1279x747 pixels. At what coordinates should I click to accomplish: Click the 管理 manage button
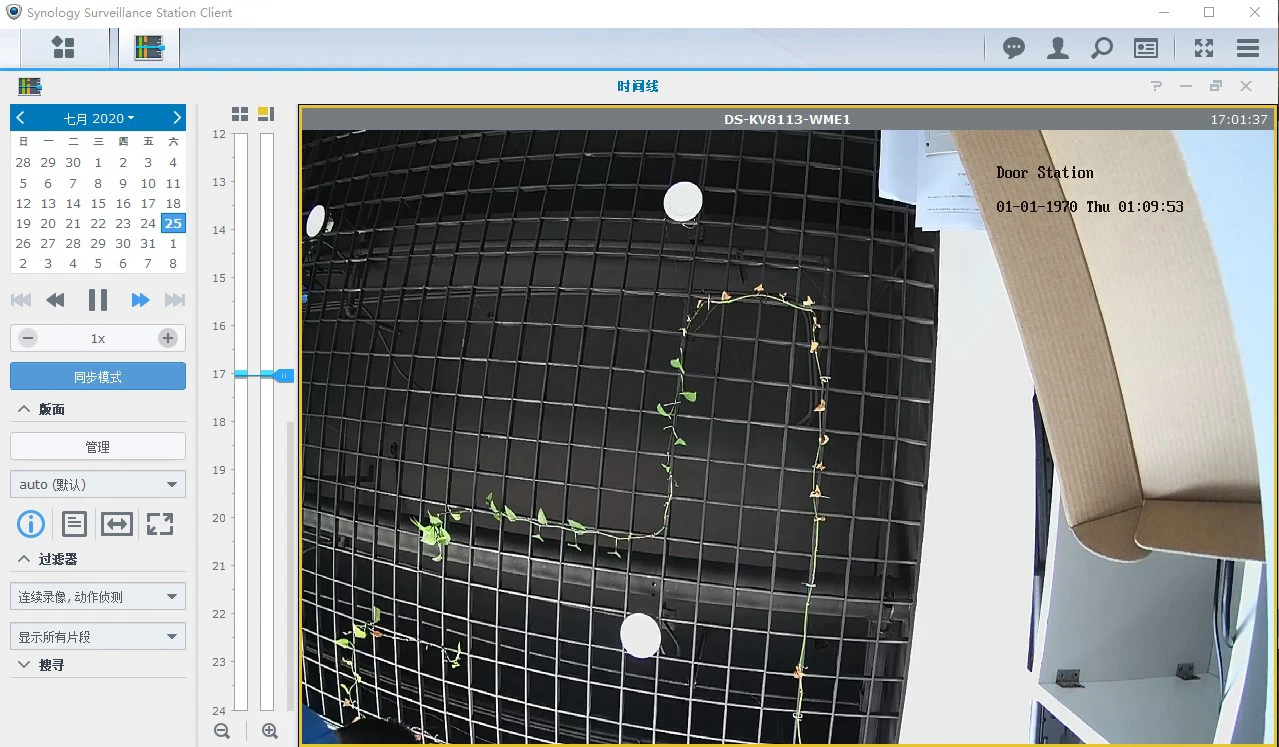98,447
